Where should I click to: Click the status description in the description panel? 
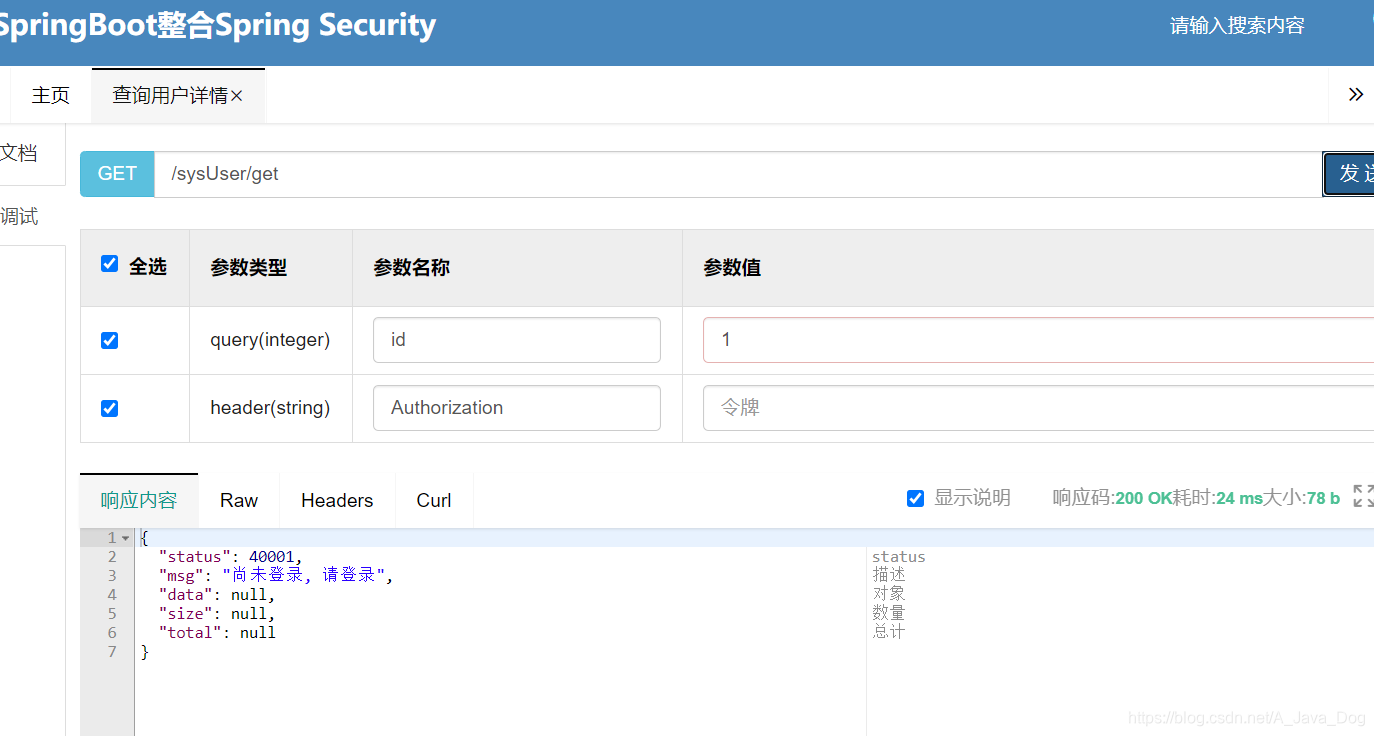tap(899, 557)
